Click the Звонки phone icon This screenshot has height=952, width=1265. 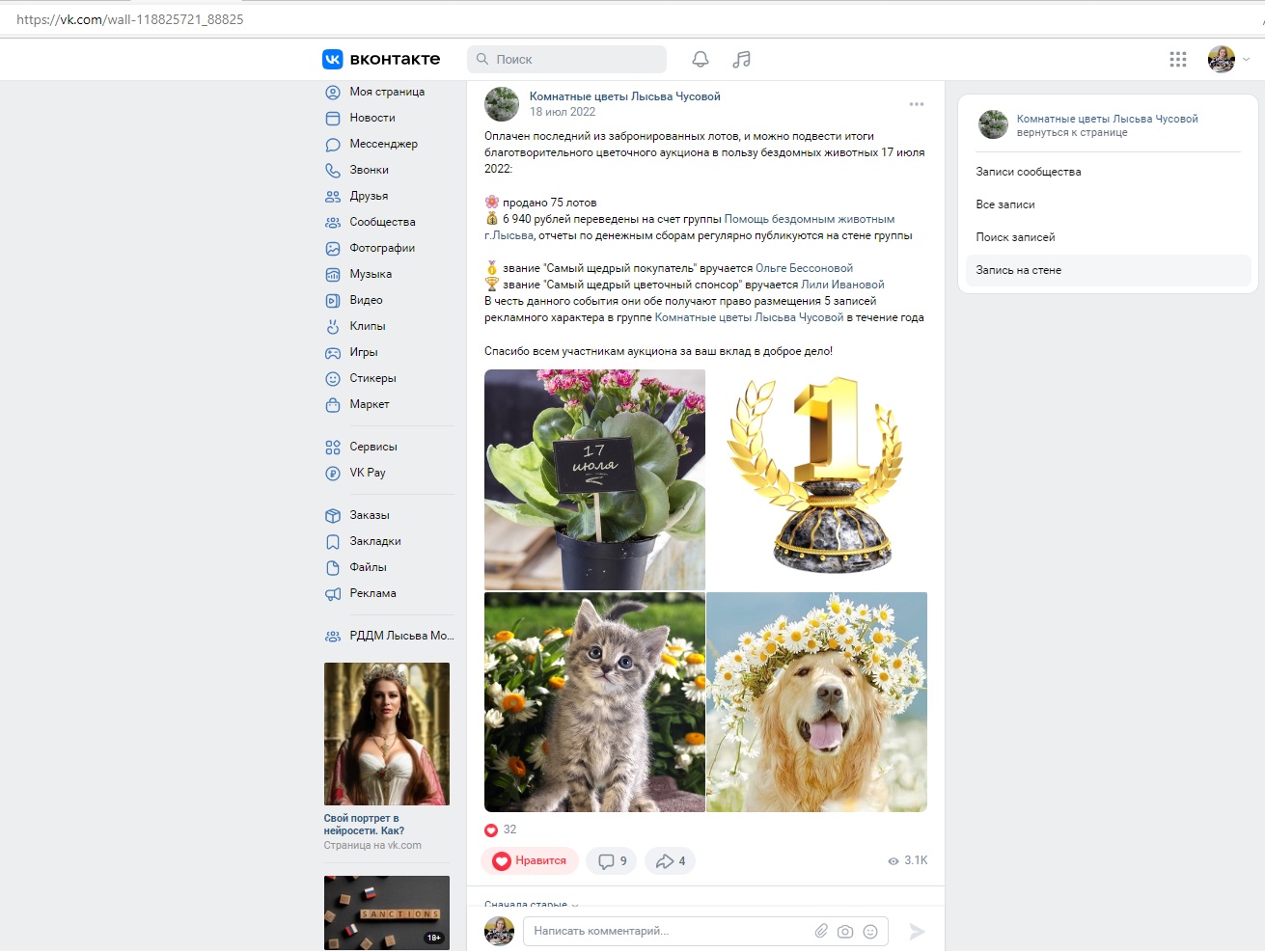pyautogui.click(x=333, y=170)
